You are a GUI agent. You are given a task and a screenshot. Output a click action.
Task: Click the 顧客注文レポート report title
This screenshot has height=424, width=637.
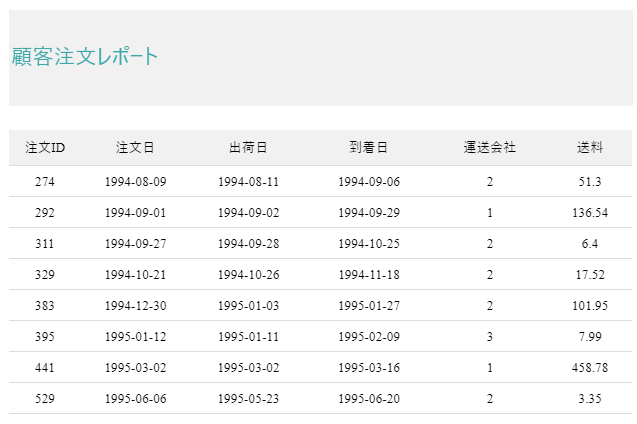[x=85, y=57]
